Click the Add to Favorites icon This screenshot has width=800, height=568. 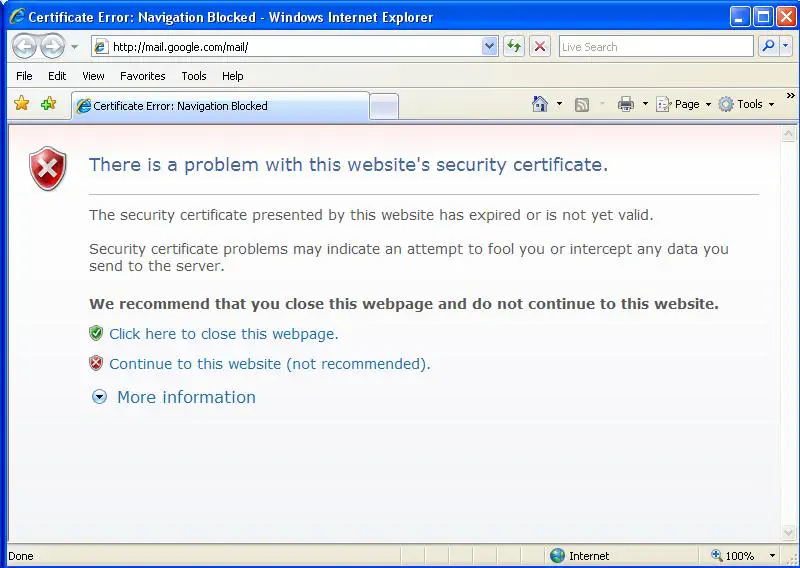pyautogui.click(x=48, y=104)
